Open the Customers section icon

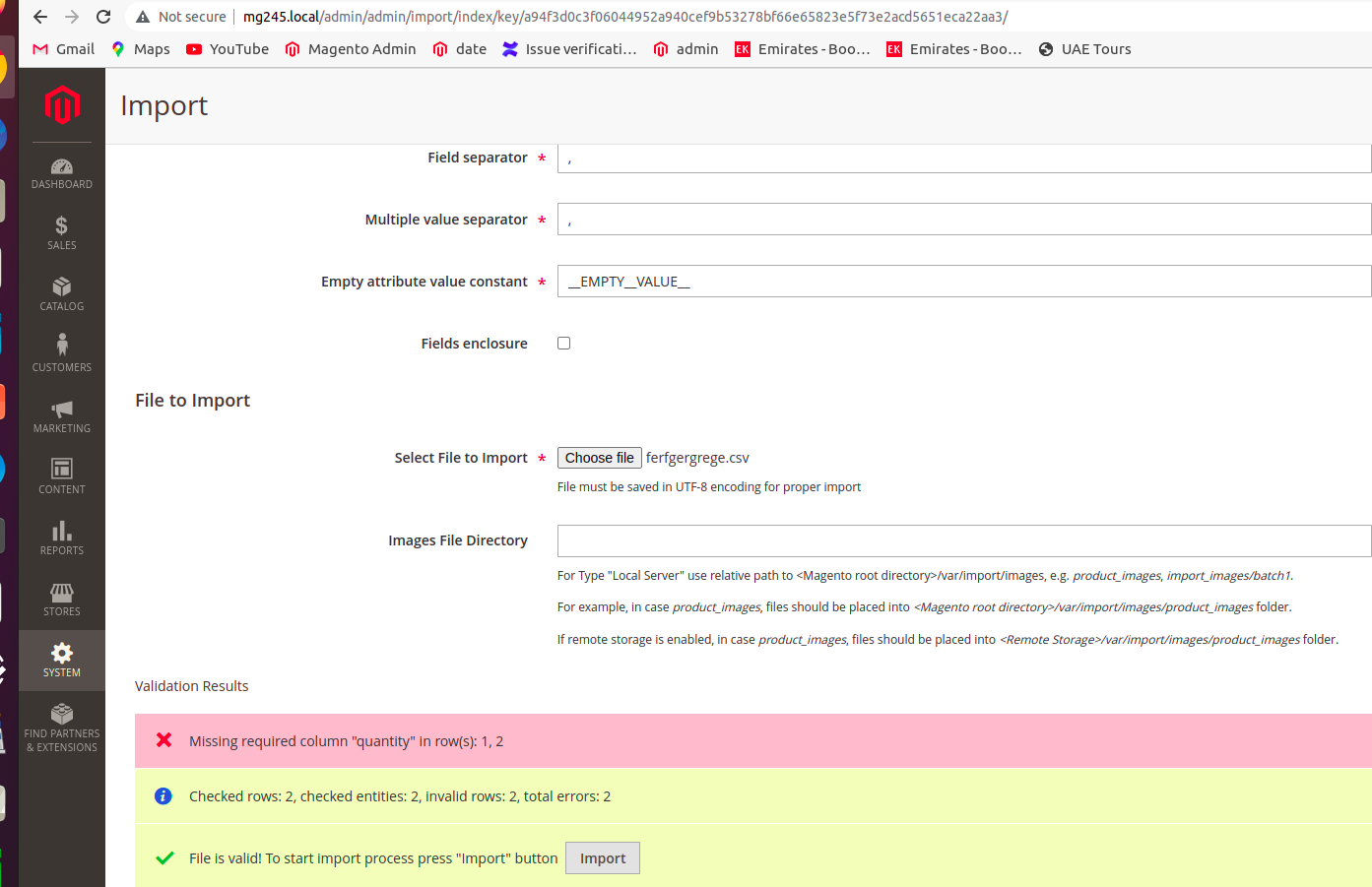[x=61, y=354]
